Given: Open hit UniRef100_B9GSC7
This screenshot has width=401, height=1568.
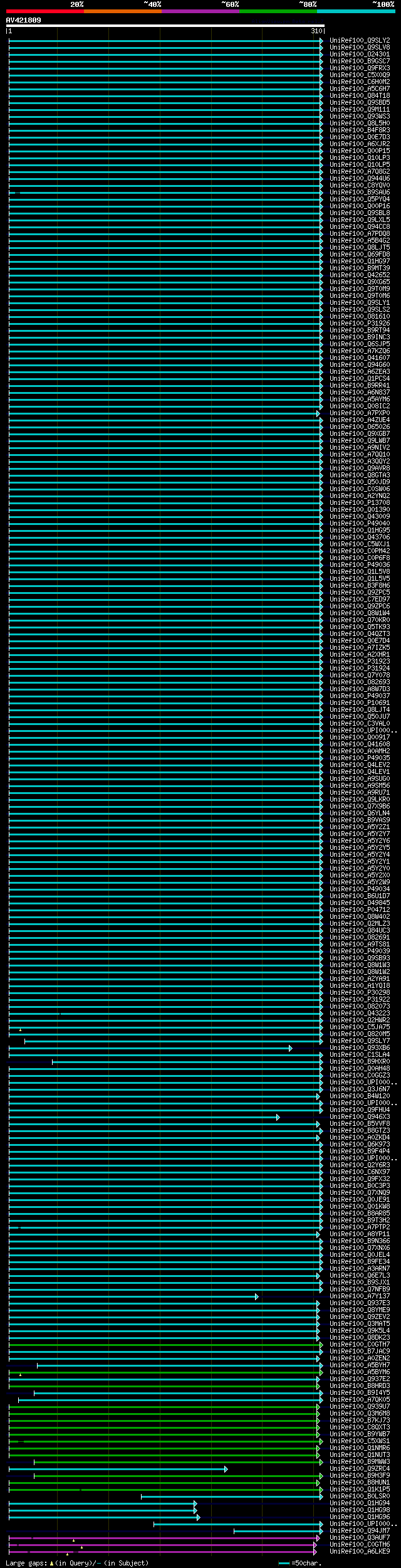Looking at the screenshot, I should (x=360, y=61).
